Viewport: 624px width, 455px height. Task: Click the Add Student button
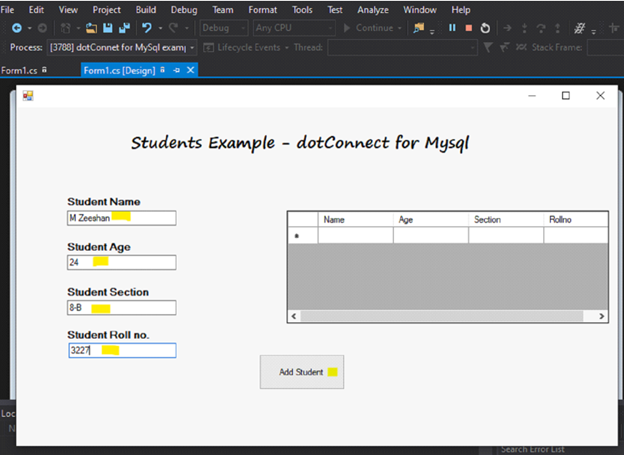coord(302,372)
